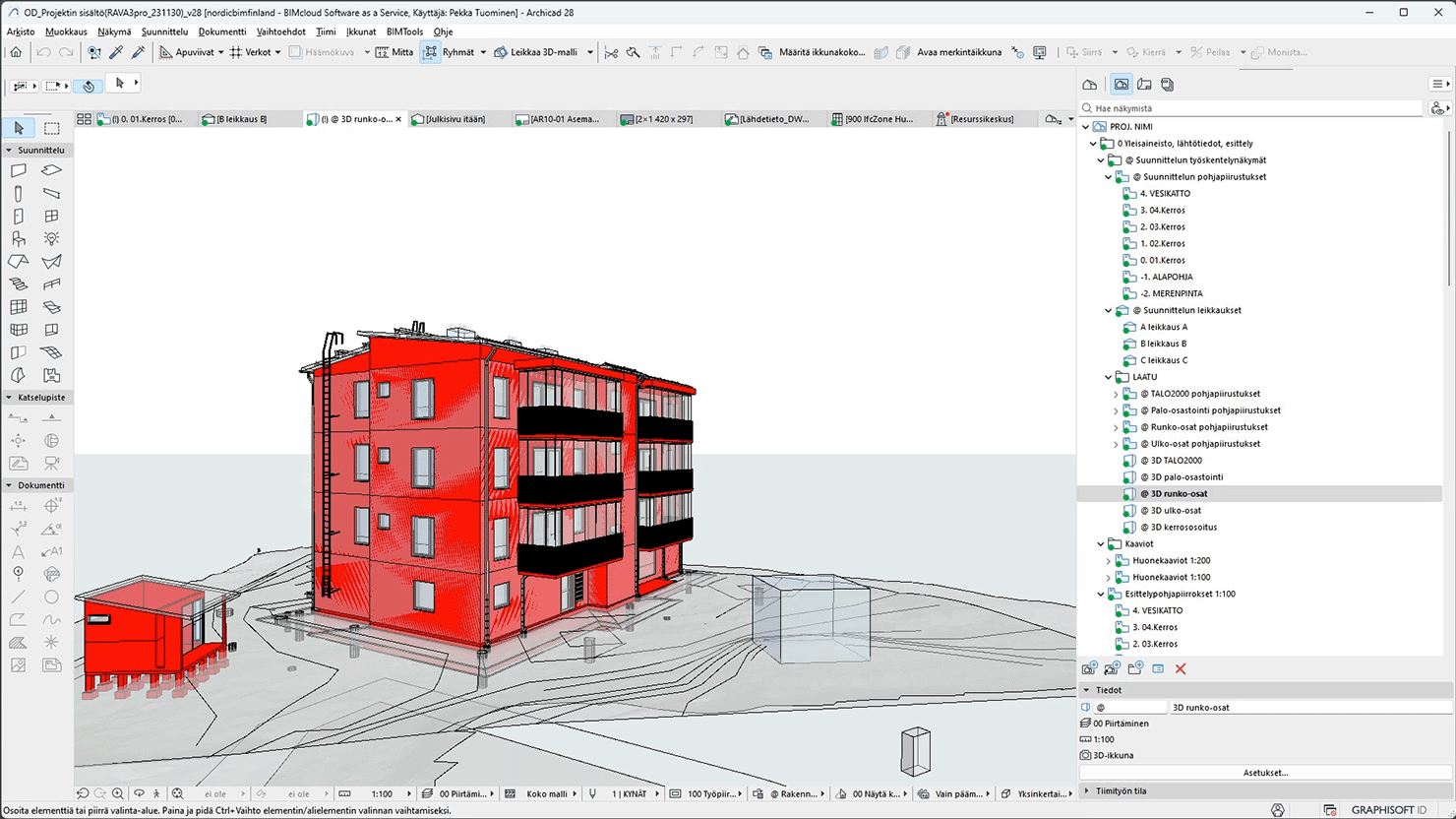Click the Inject Parameters syringe icon
1456x819 pixels.
[x=139, y=52]
